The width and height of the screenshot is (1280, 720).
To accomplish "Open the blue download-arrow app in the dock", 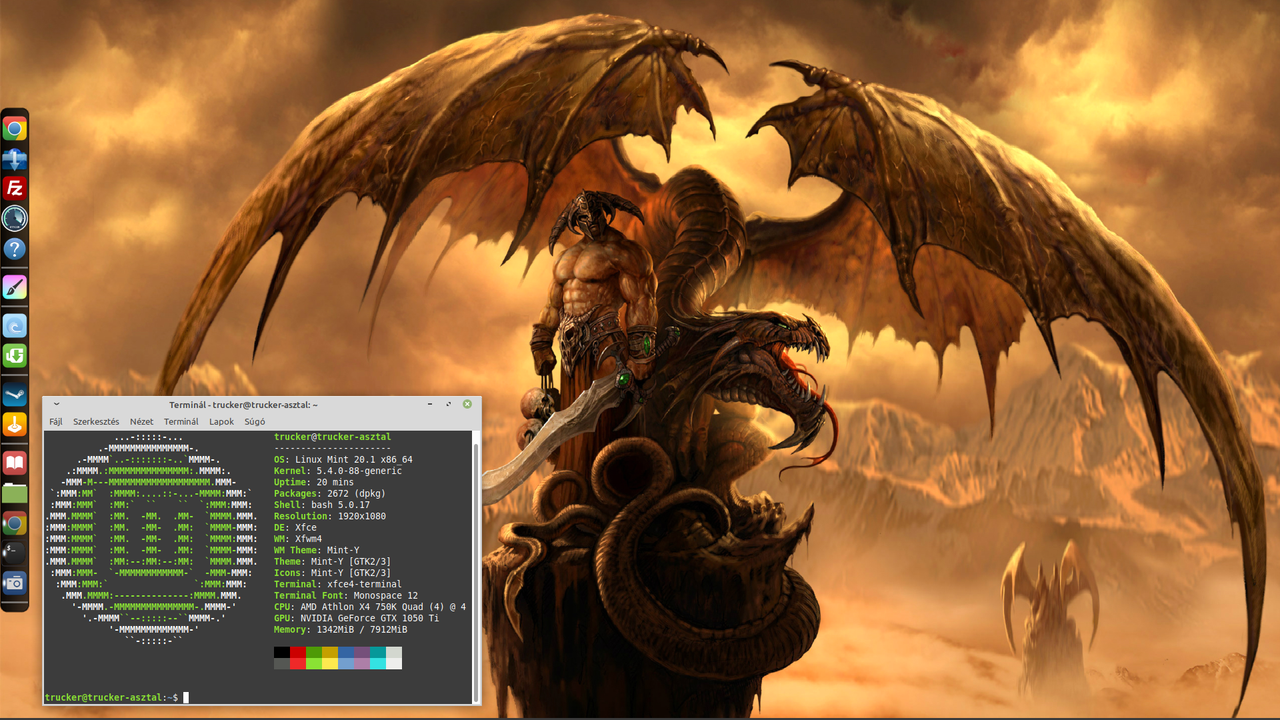I will pos(14,158).
